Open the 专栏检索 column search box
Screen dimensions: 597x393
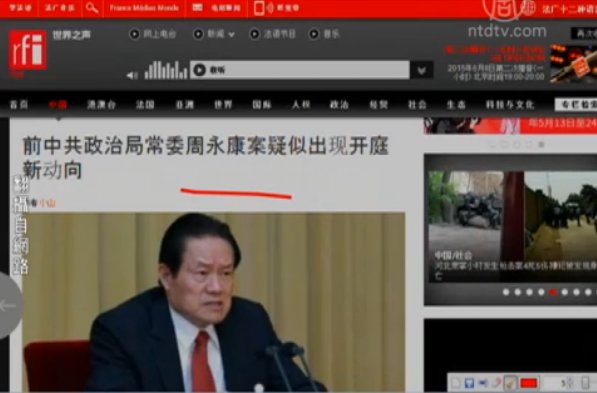576,104
